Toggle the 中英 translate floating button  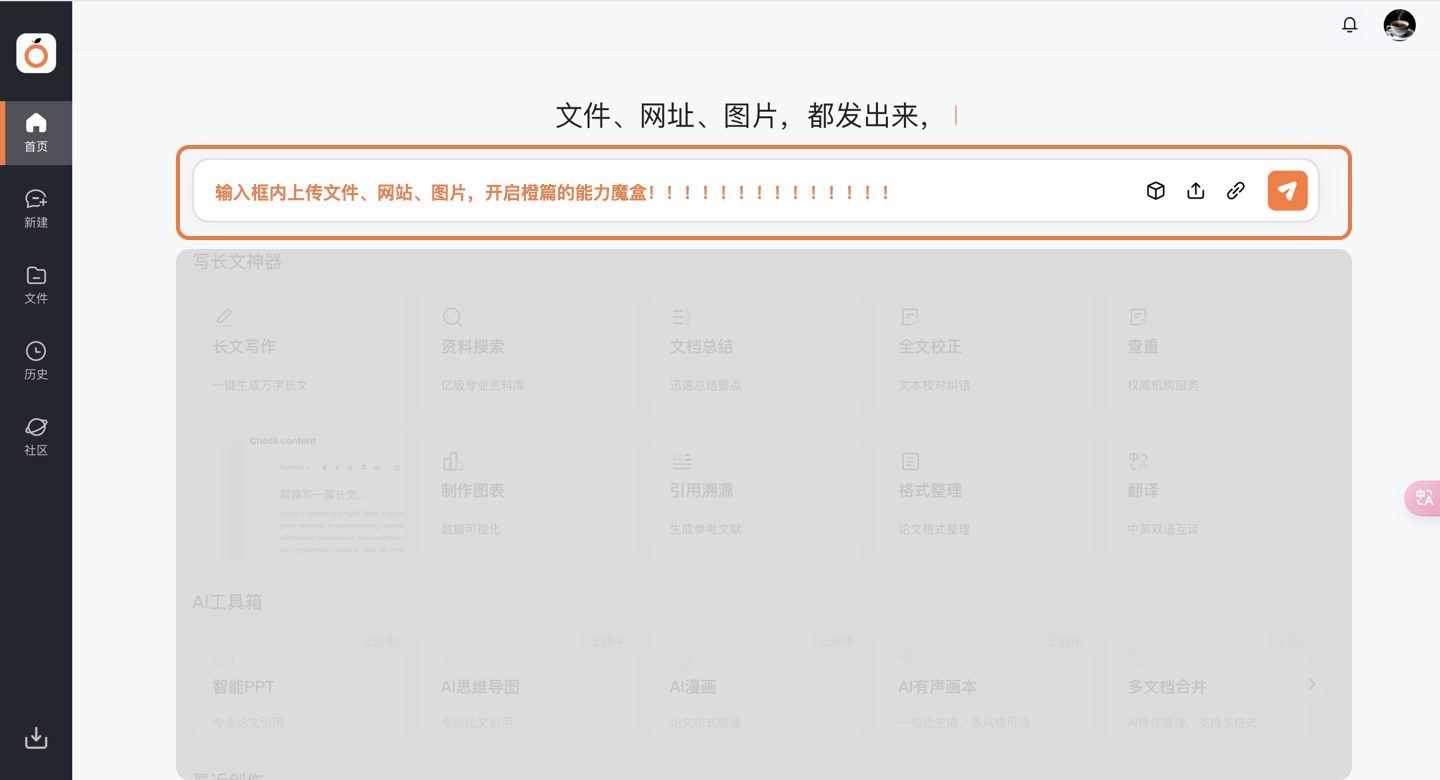(1422, 498)
